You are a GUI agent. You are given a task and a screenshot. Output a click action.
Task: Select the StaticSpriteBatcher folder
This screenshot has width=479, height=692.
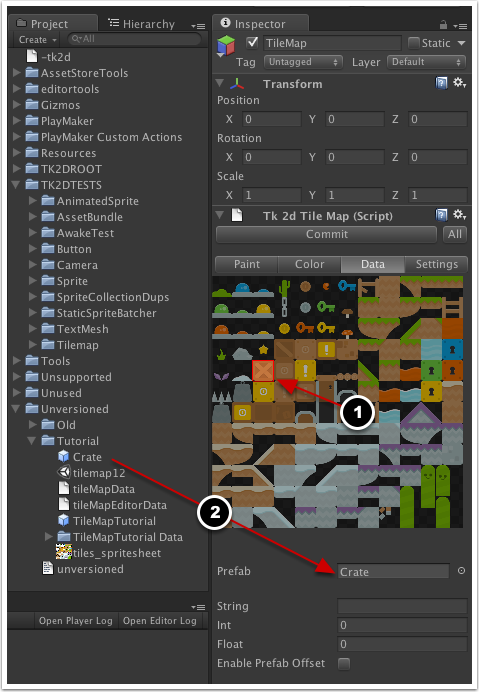tap(98, 313)
